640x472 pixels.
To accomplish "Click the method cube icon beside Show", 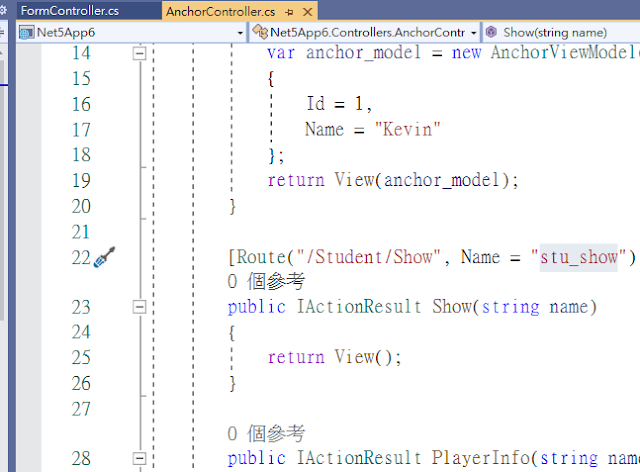I will 491,32.
